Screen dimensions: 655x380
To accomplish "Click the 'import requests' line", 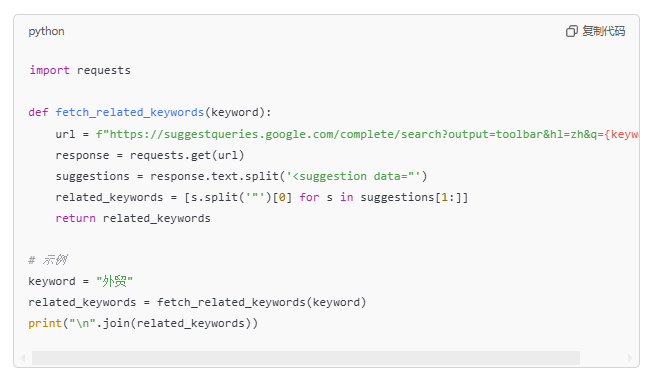I will (x=80, y=70).
